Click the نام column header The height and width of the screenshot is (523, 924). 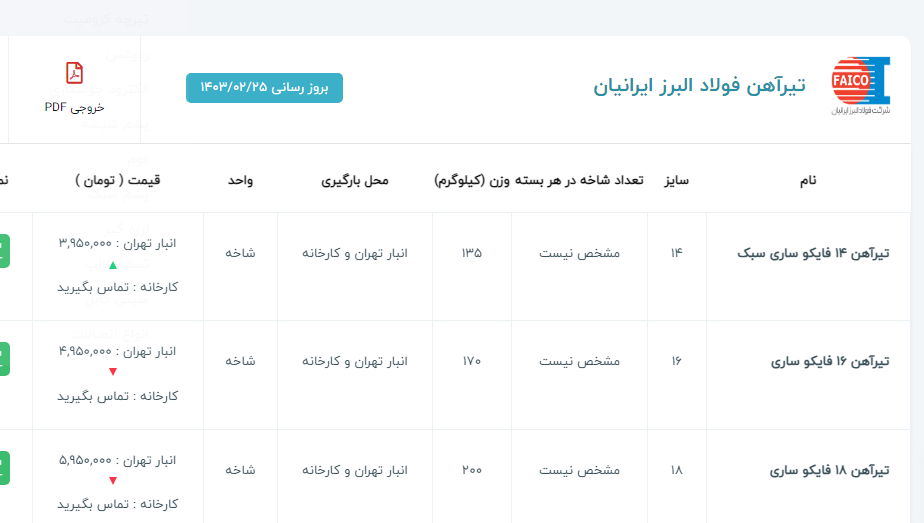pyautogui.click(x=808, y=180)
